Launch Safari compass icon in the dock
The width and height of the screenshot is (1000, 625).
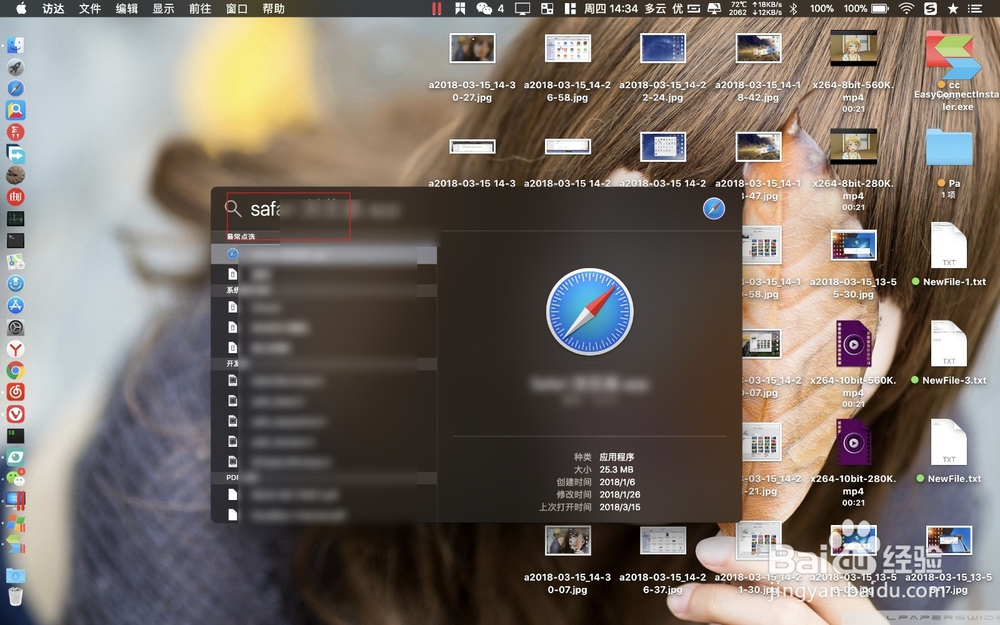coord(15,89)
